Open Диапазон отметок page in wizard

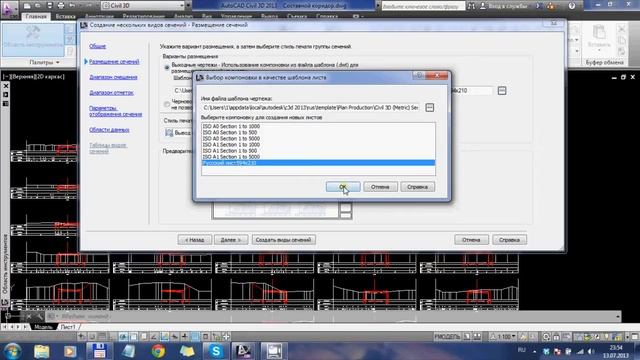[111, 93]
